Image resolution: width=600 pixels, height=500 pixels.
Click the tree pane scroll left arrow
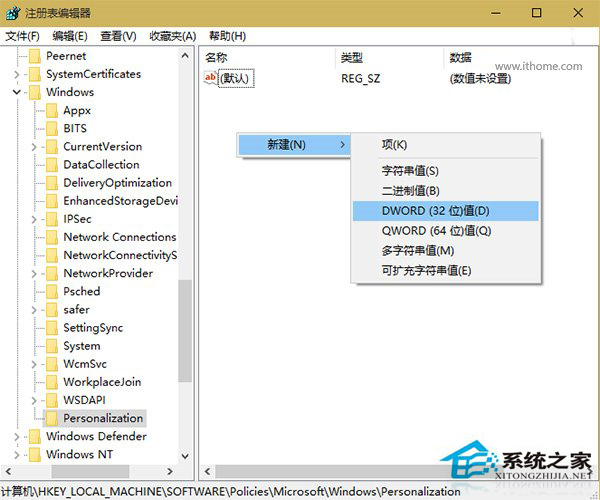point(8,472)
